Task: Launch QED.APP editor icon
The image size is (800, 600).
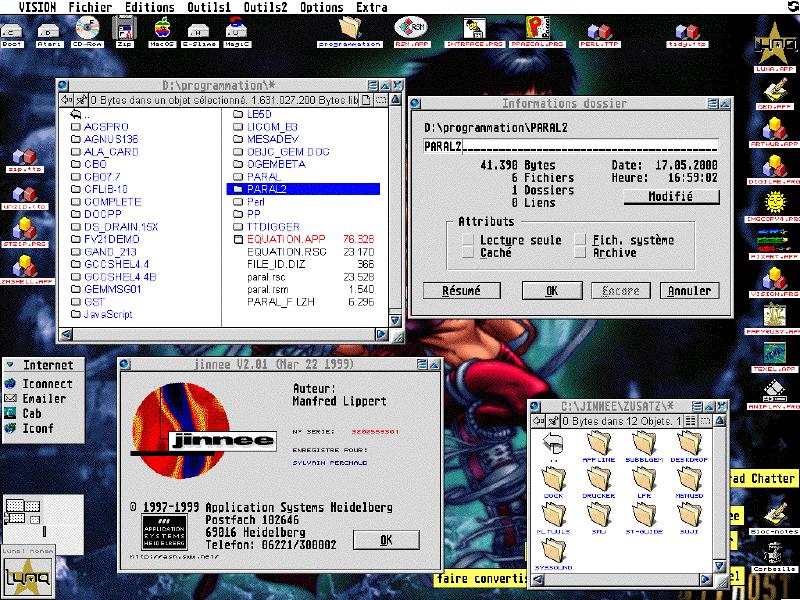Action: (x=775, y=94)
